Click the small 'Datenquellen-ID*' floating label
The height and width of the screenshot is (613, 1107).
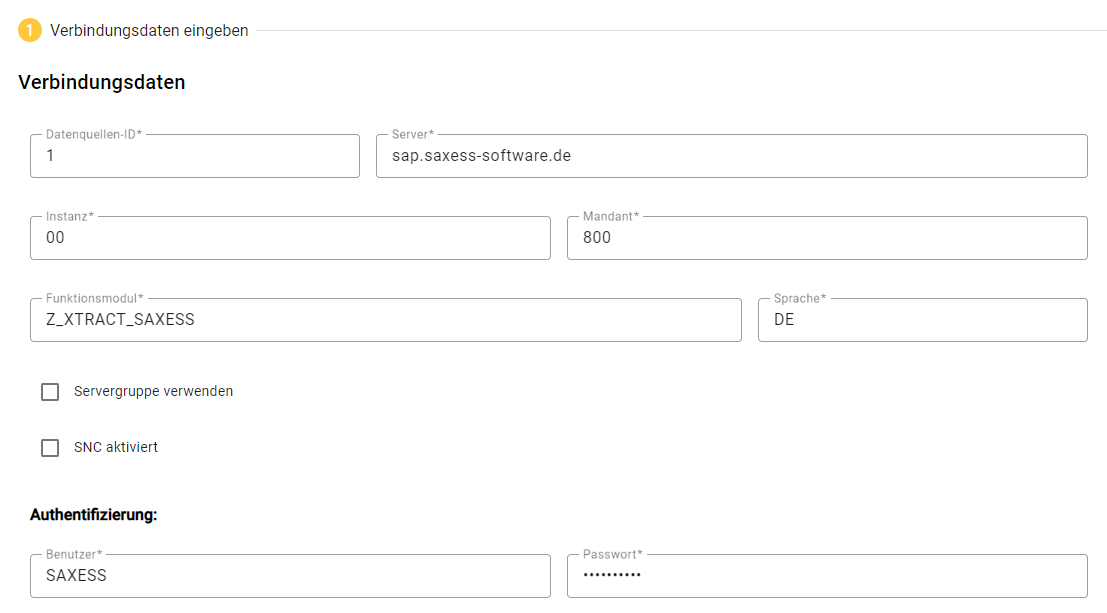[94, 134]
